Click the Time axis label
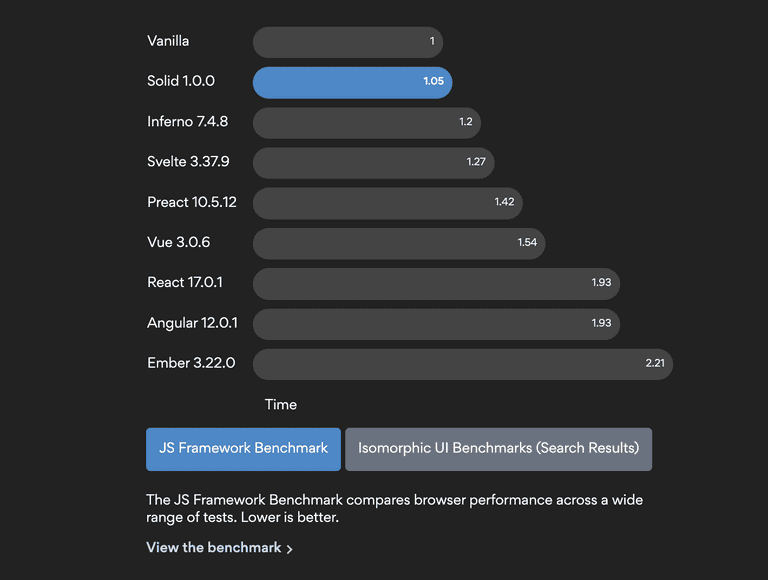 281,405
